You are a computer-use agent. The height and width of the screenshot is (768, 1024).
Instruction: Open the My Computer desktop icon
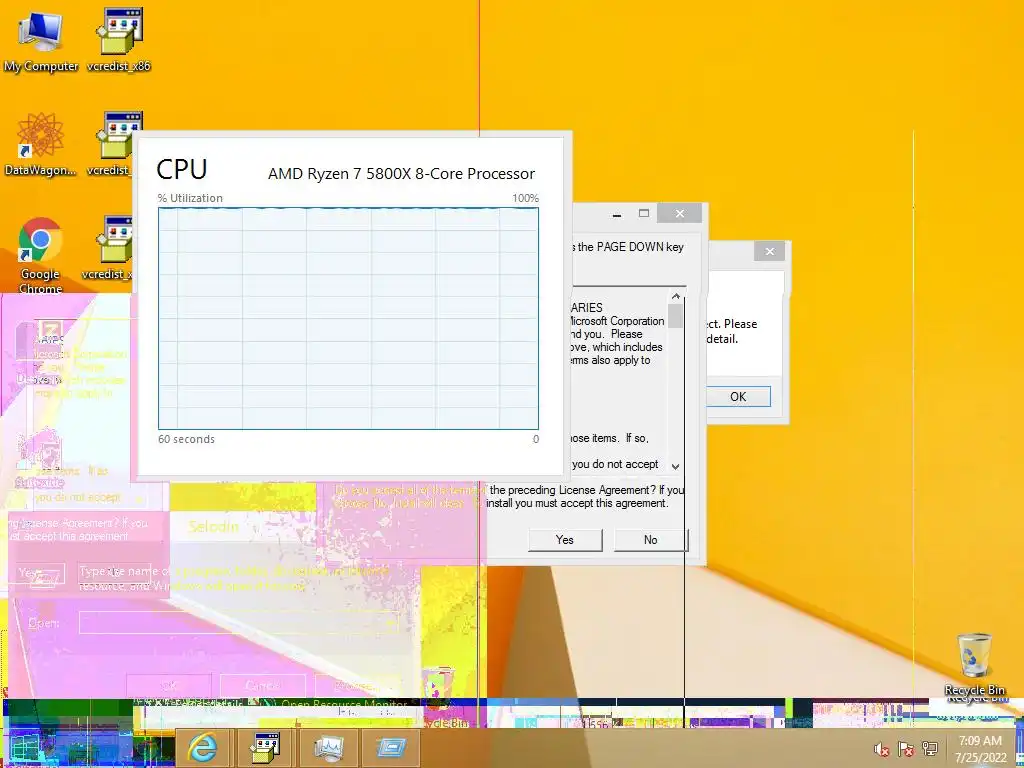tap(40, 41)
